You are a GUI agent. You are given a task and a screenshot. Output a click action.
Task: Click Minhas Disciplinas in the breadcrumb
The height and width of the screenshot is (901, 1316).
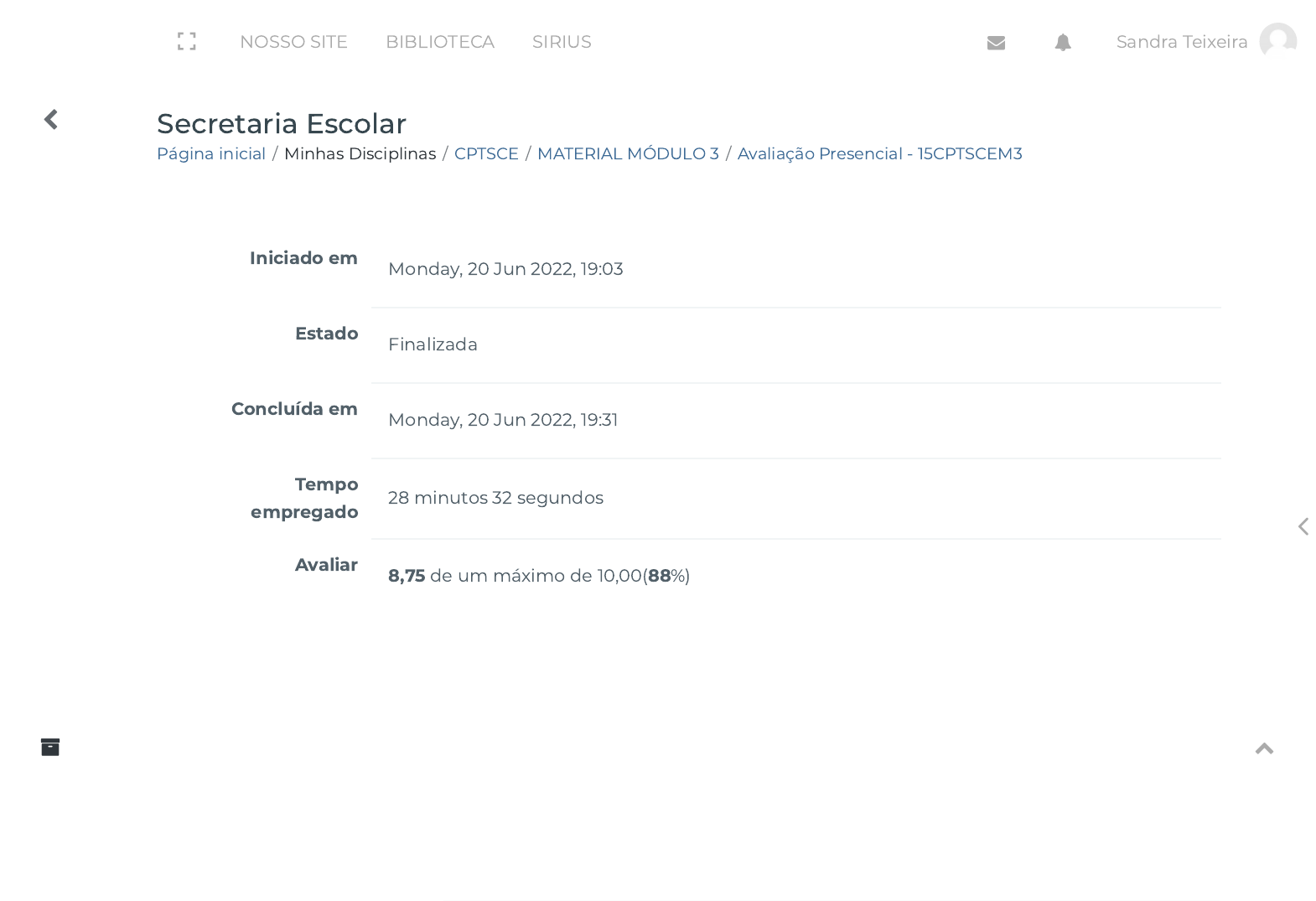coord(360,153)
